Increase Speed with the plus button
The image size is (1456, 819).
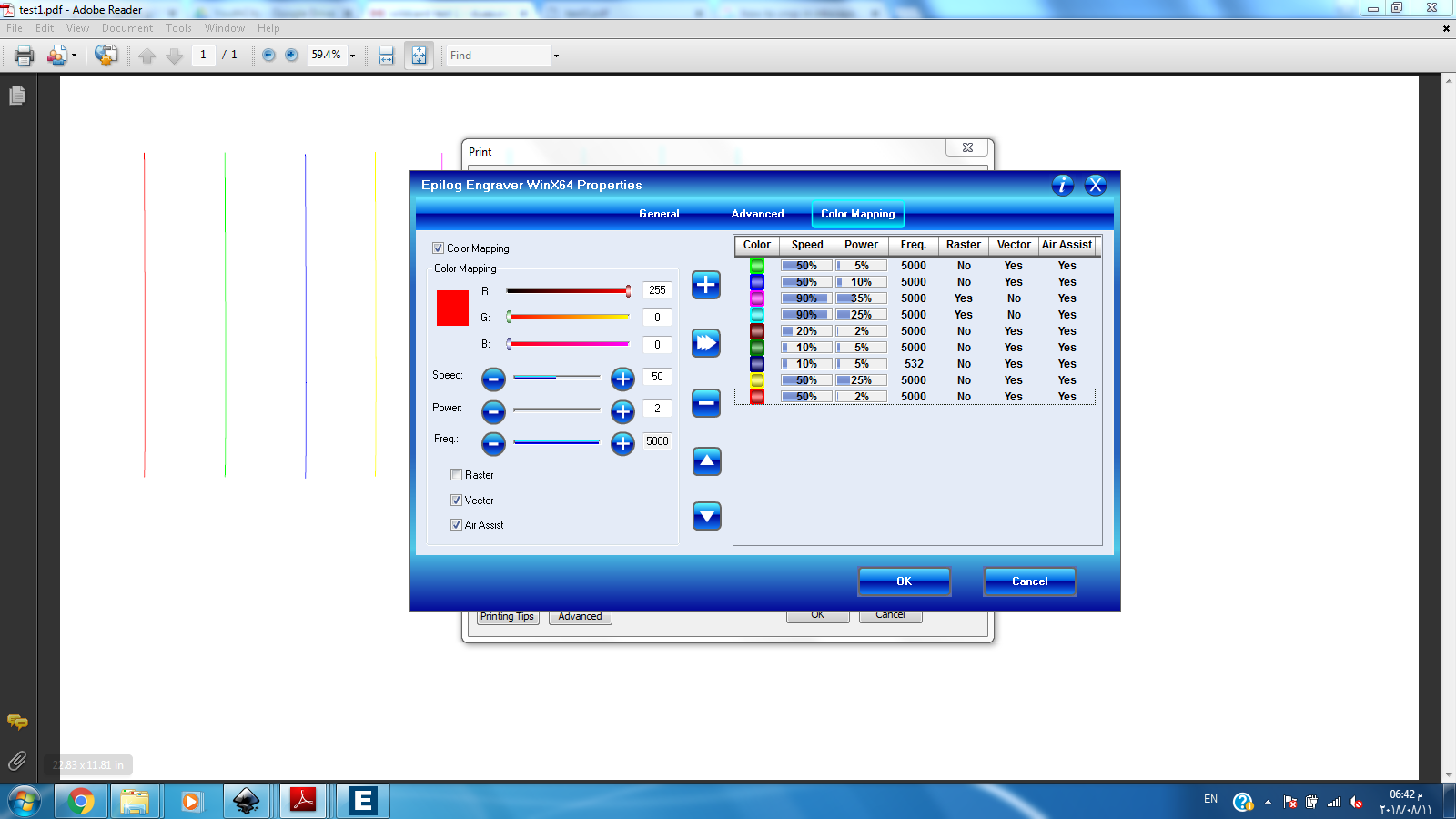coord(622,379)
